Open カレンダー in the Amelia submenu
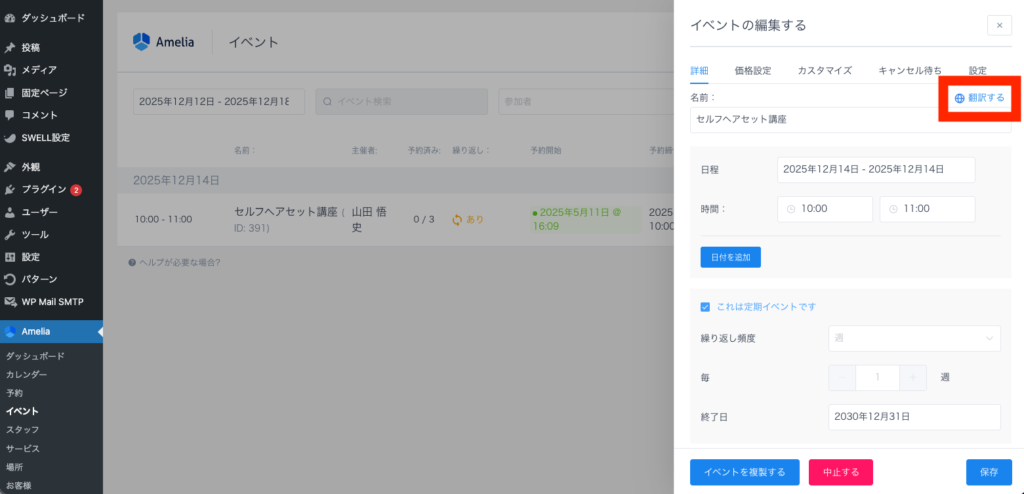Screen dimensions: 1024x494 pyautogui.click(x=26, y=374)
